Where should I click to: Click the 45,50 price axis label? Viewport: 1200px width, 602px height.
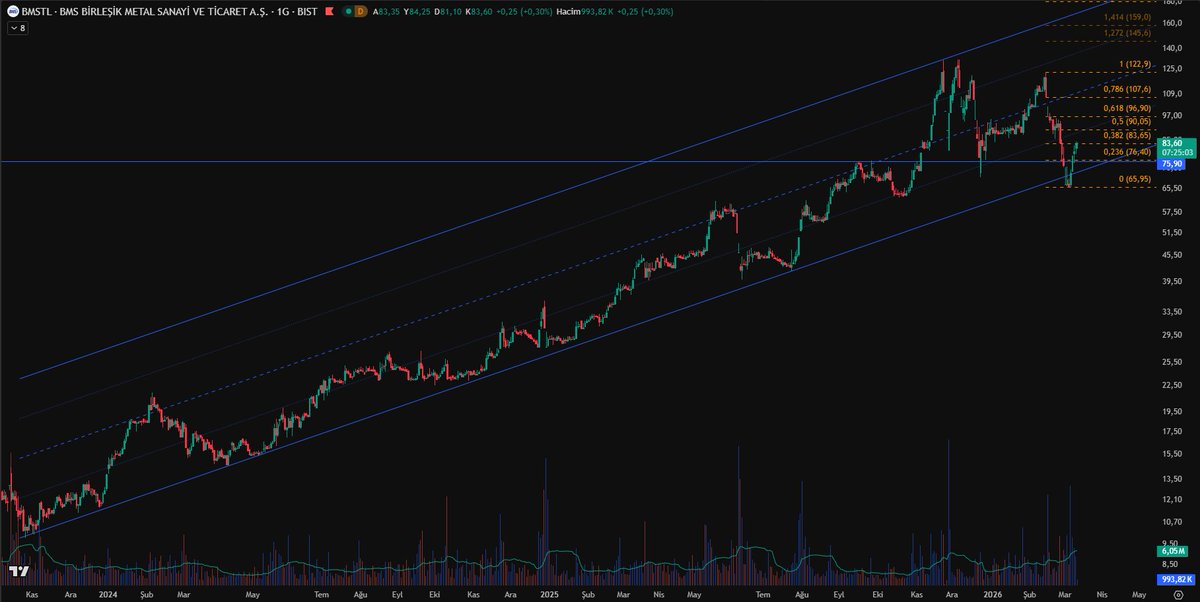1172,254
